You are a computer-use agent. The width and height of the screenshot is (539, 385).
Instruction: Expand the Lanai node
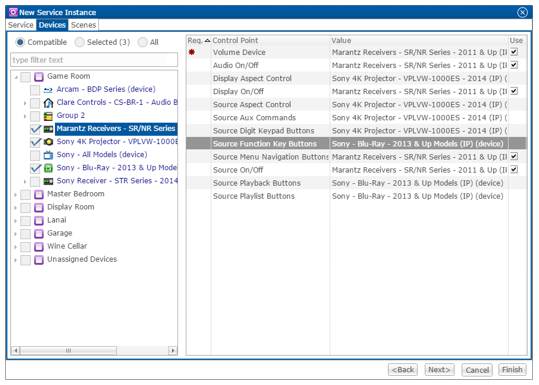(x=15, y=221)
